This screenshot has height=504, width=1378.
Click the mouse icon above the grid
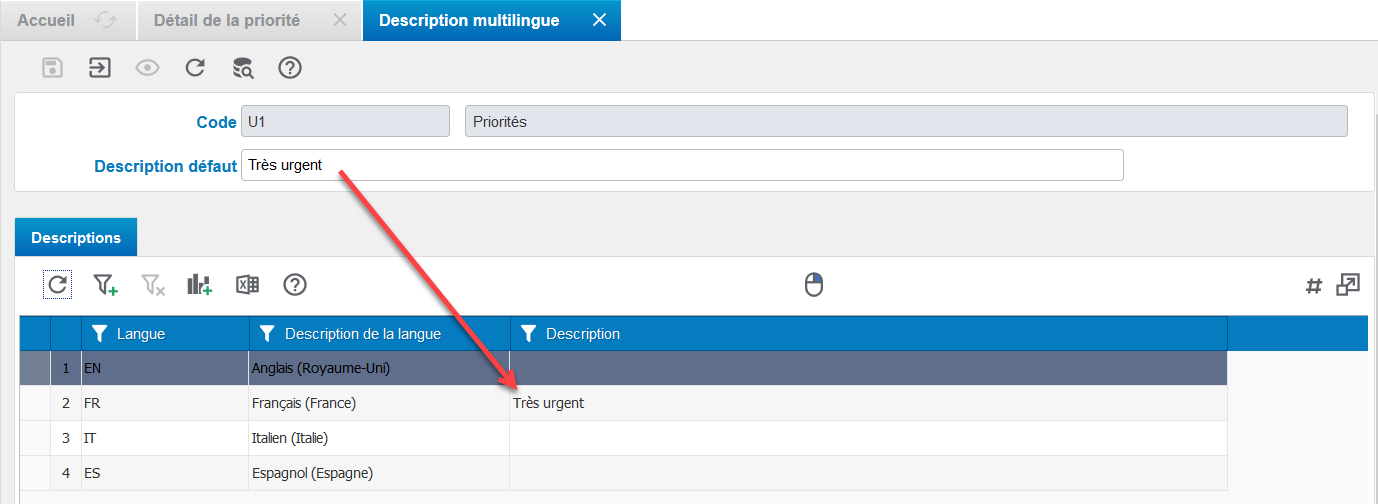click(814, 285)
